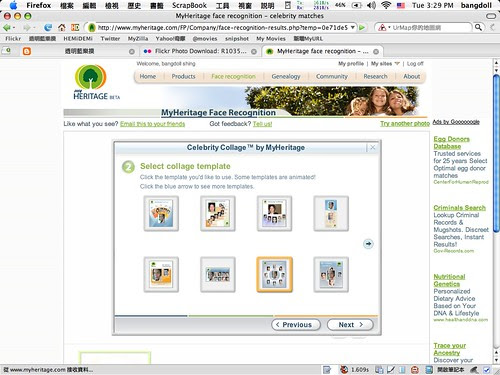500x375 pixels.
Task: Select the horizontal row faces template
Action: point(218,275)
